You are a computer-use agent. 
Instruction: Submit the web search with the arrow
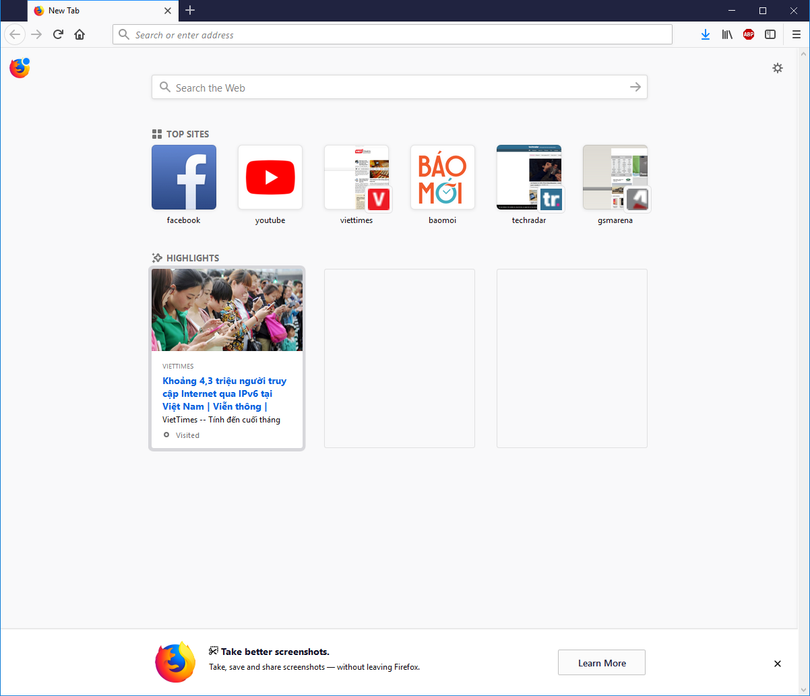coord(635,87)
